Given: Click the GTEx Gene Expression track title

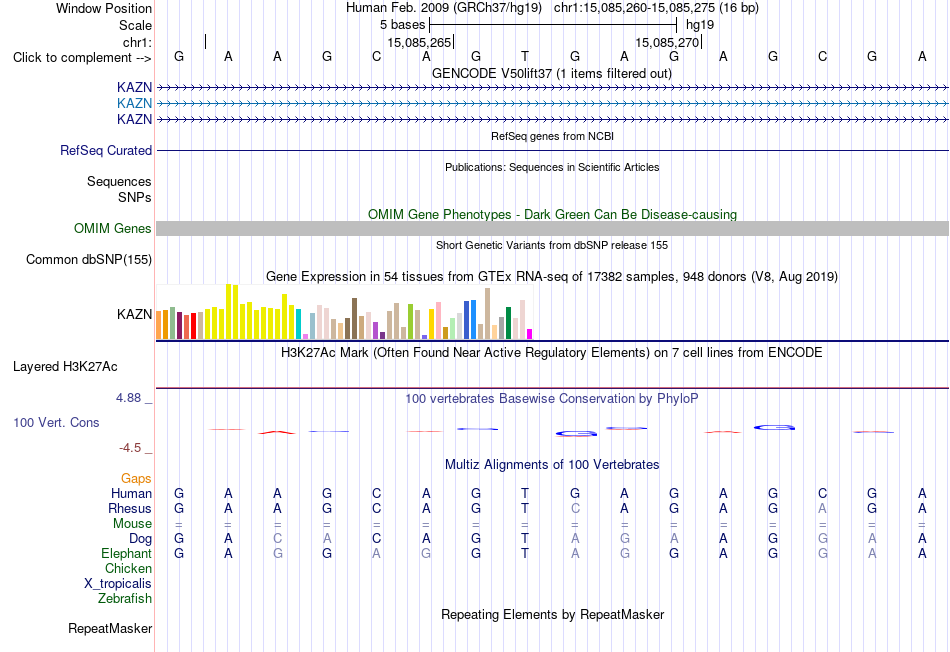Looking at the screenshot, I should (x=552, y=276).
